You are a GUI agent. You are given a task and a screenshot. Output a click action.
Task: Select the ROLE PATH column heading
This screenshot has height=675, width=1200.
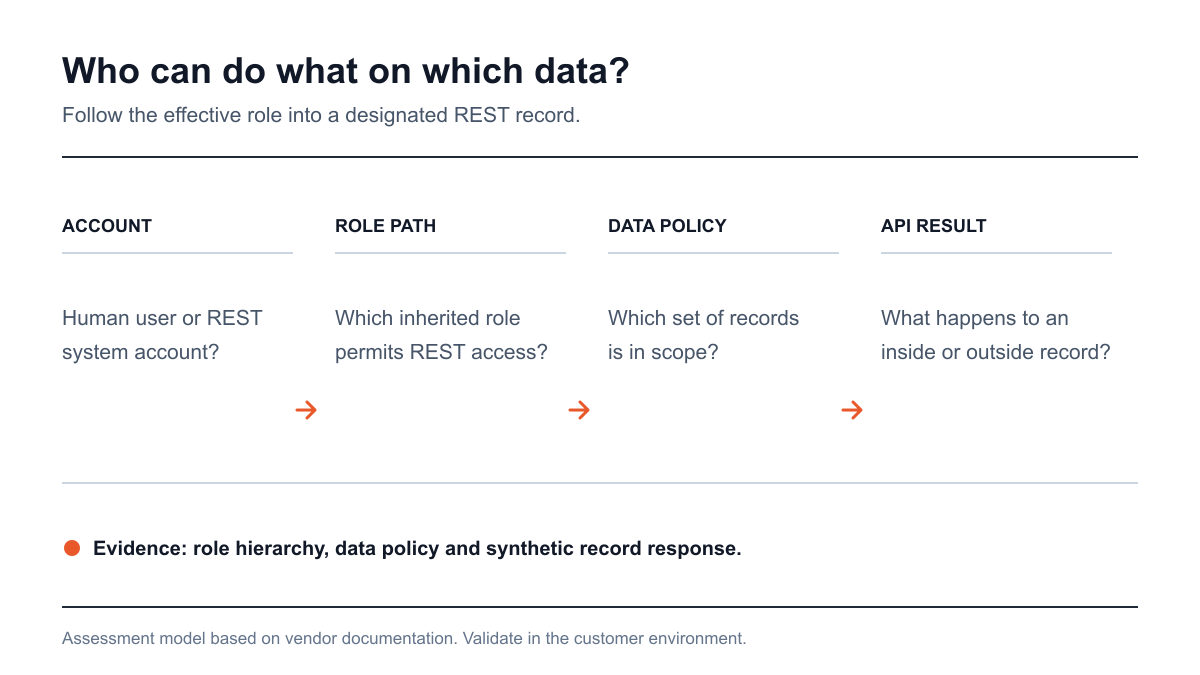385,226
